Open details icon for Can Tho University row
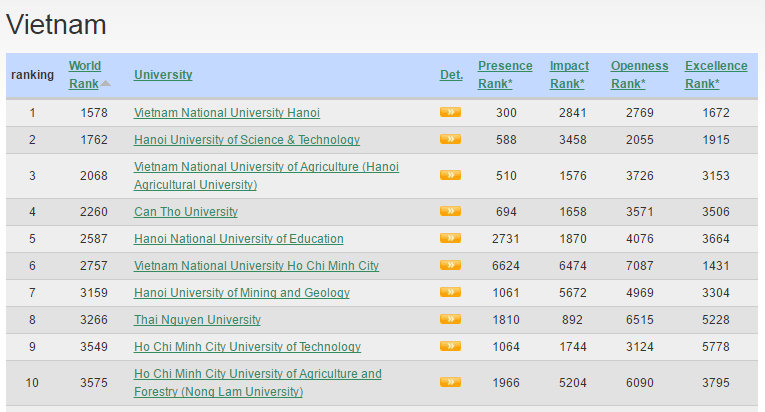Viewport: 765px width, 412px height. pos(450,211)
